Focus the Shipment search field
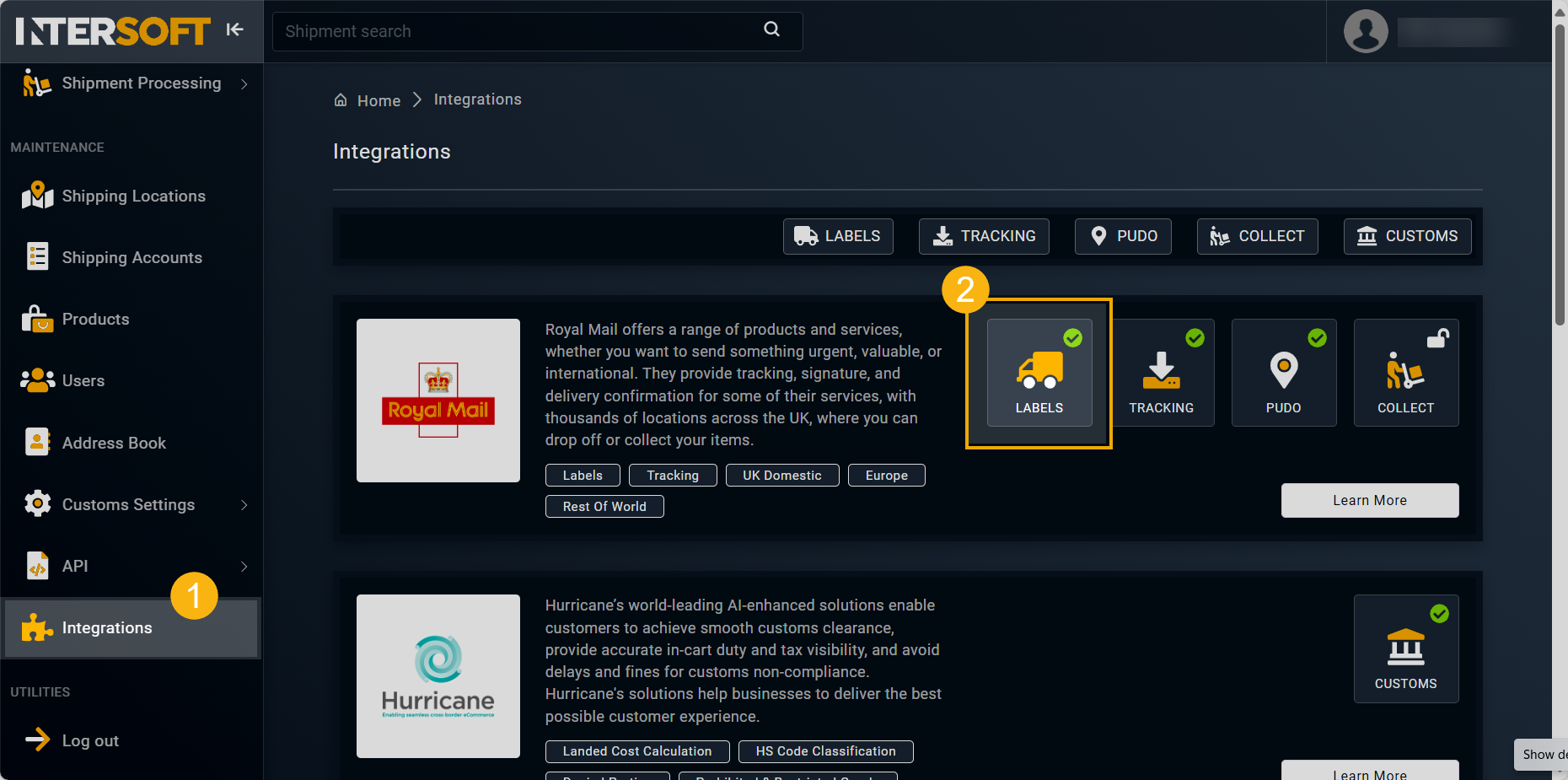The width and height of the screenshot is (1568, 780). coord(538,31)
